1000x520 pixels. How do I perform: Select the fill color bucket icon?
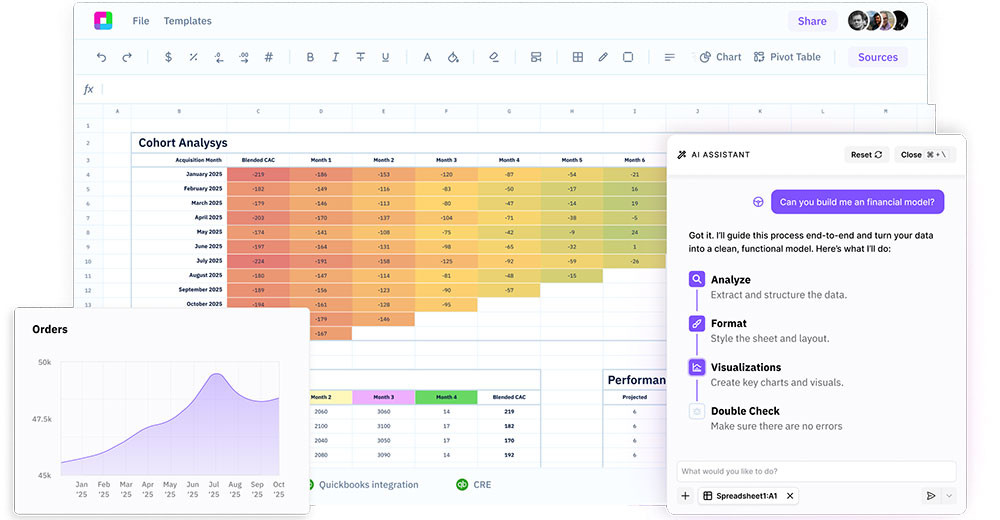click(x=453, y=57)
